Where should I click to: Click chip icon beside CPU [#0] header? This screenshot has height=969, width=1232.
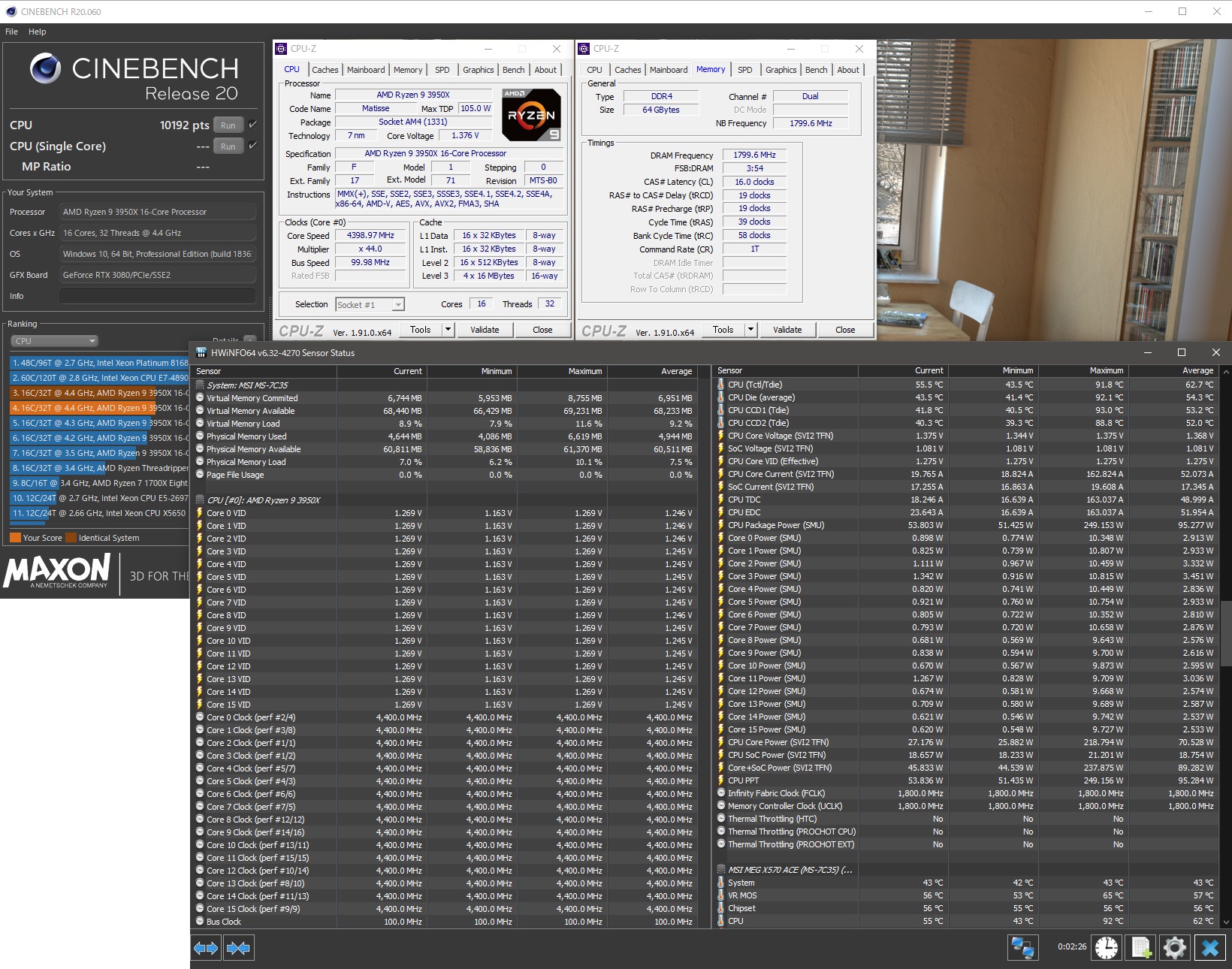pos(200,500)
